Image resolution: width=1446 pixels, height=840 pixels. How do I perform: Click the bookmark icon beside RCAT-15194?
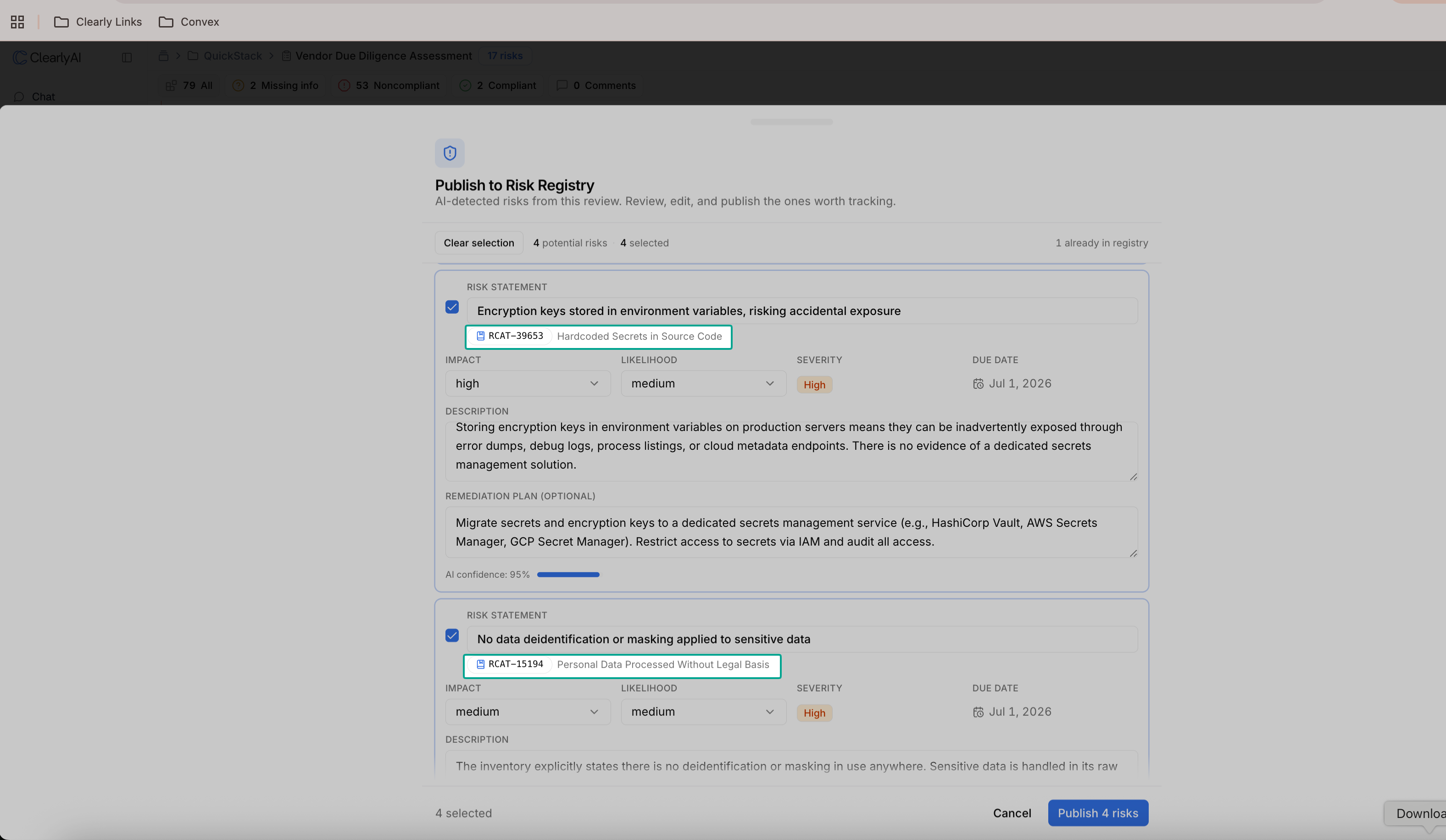480,664
